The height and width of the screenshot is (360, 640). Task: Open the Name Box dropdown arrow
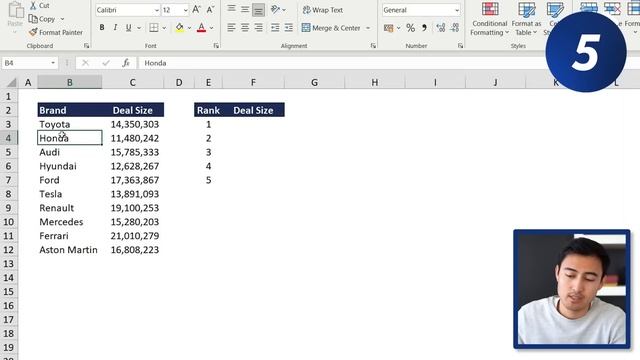[x=53, y=63]
